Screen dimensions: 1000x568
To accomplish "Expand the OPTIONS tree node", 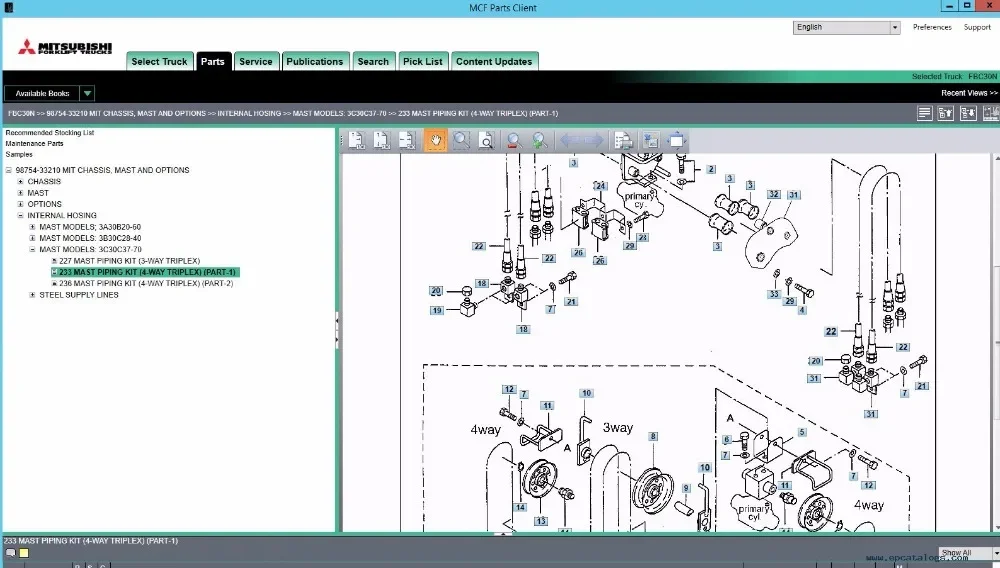I will click(x=20, y=205).
